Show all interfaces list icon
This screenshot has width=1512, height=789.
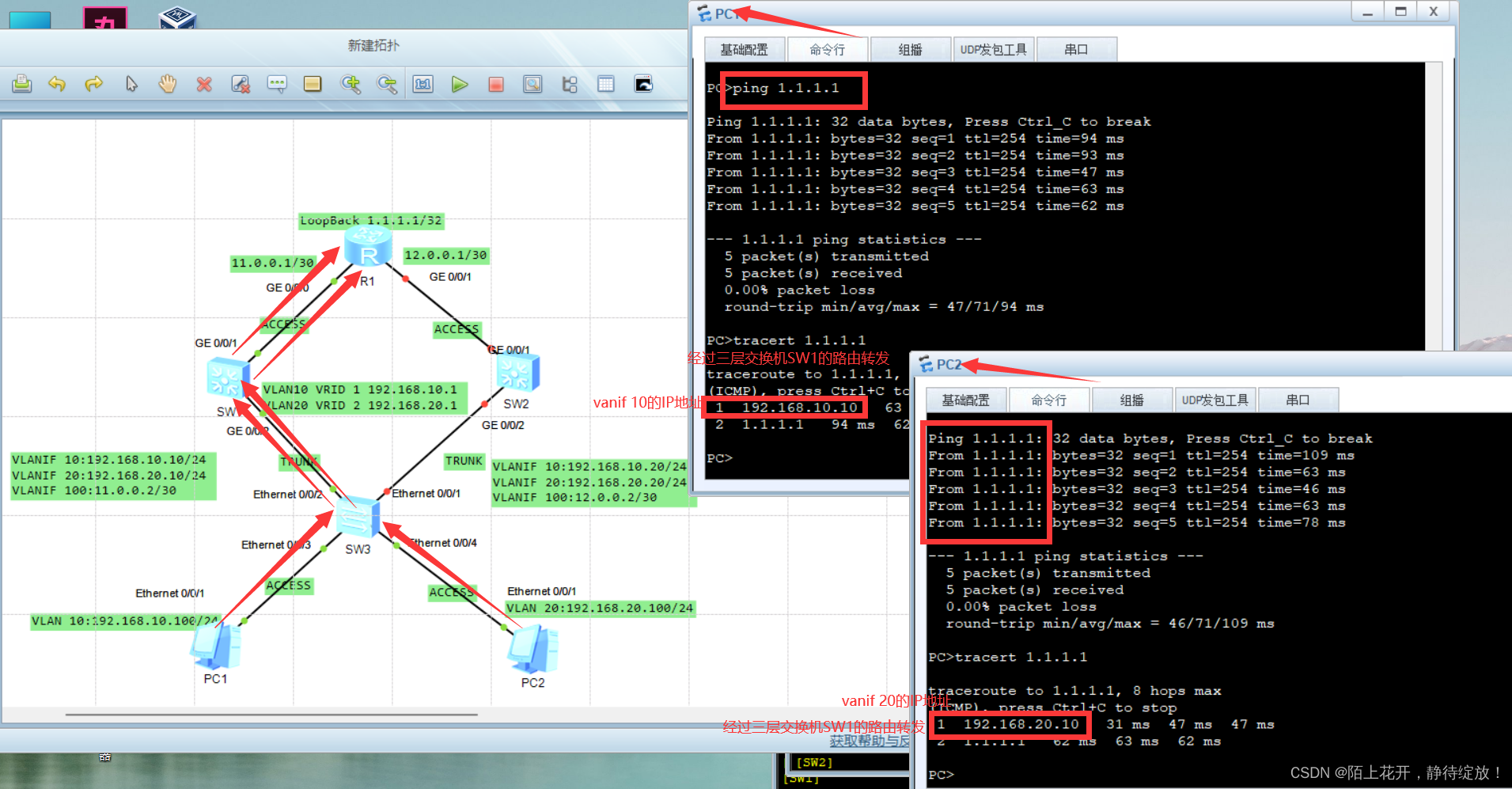570,84
